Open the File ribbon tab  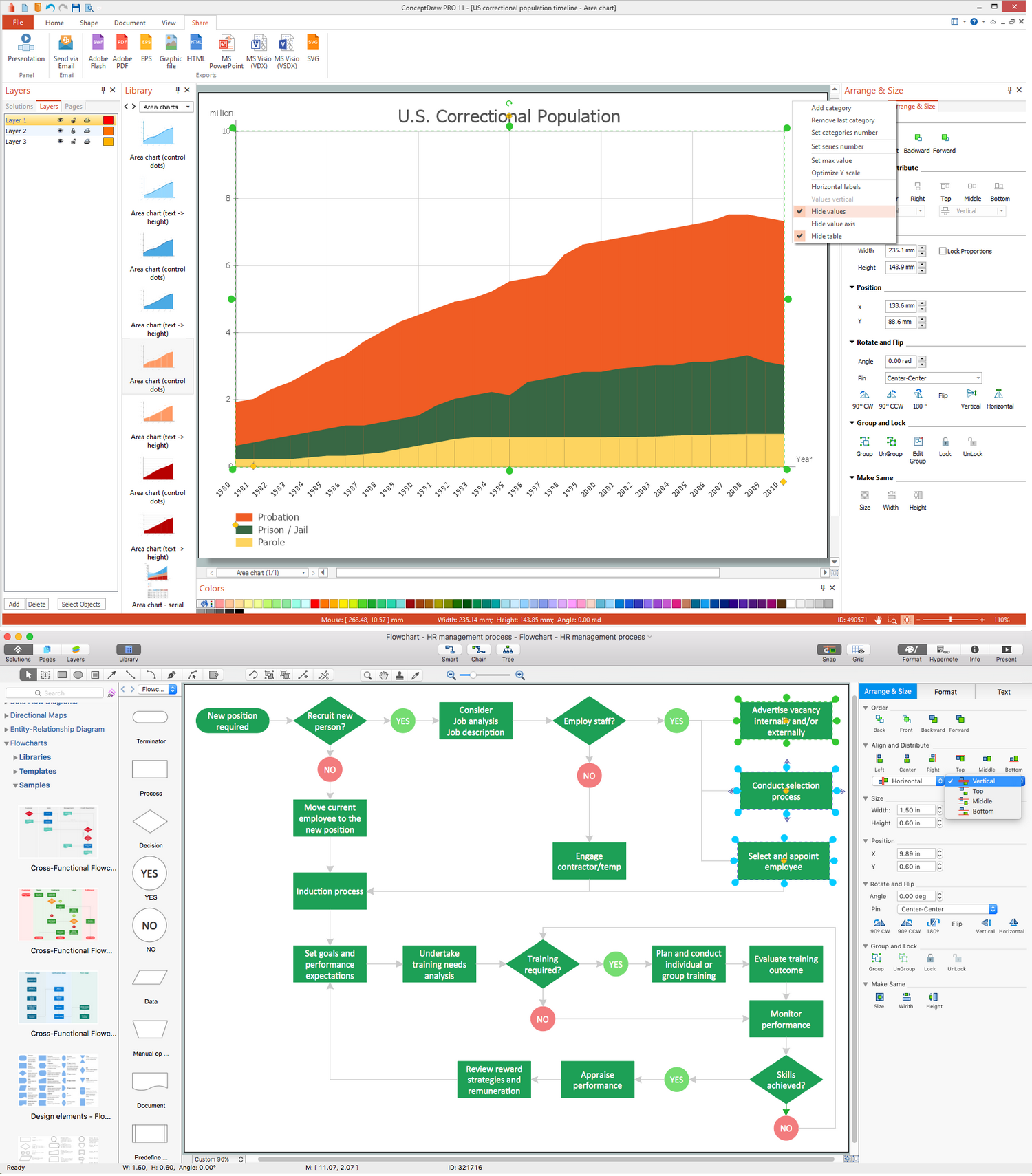point(18,23)
